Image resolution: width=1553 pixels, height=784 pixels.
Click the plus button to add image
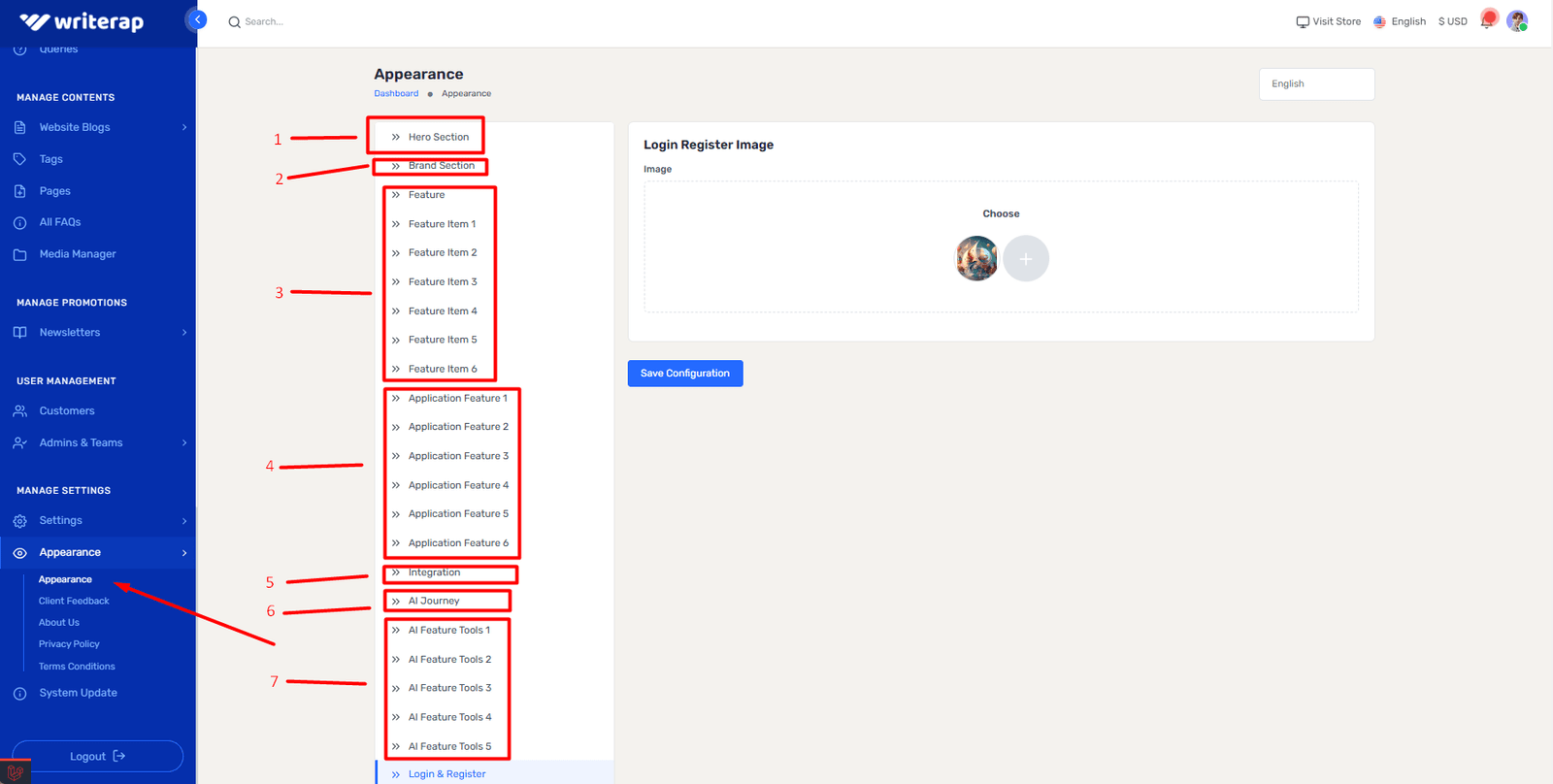click(x=1026, y=259)
